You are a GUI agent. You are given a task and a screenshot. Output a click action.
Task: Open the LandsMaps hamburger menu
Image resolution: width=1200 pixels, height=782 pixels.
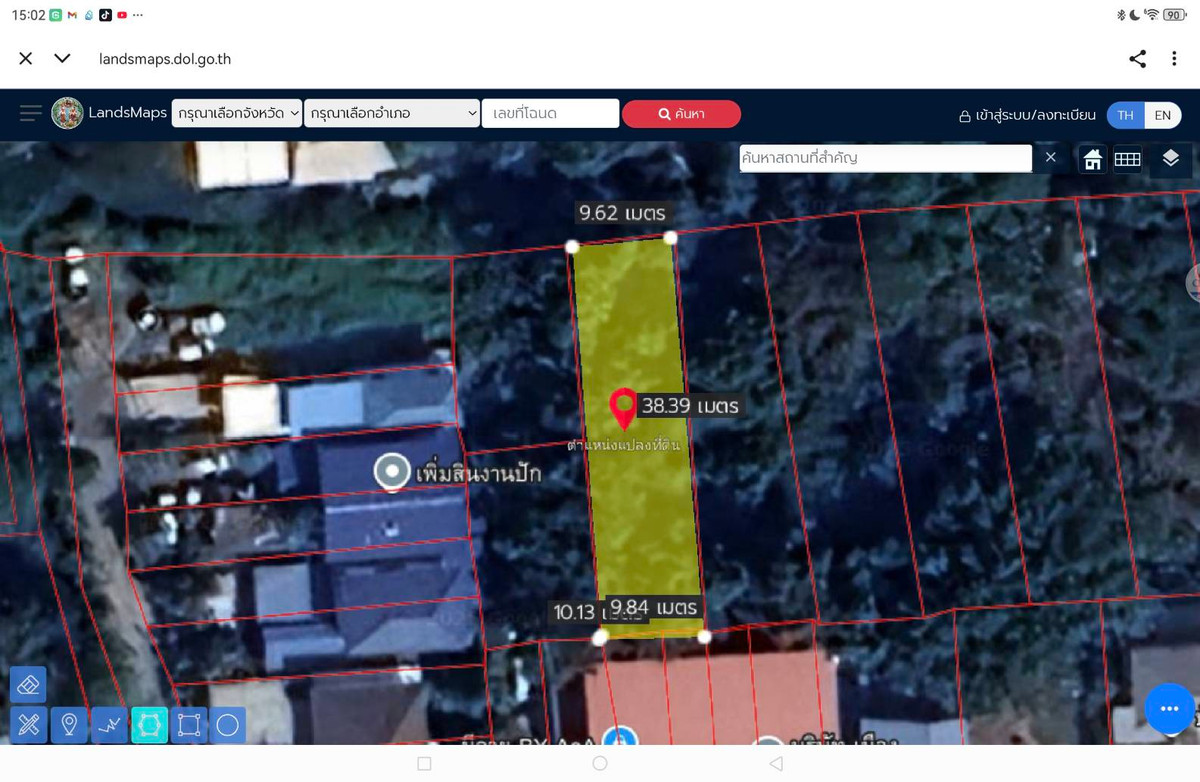[31, 113]
